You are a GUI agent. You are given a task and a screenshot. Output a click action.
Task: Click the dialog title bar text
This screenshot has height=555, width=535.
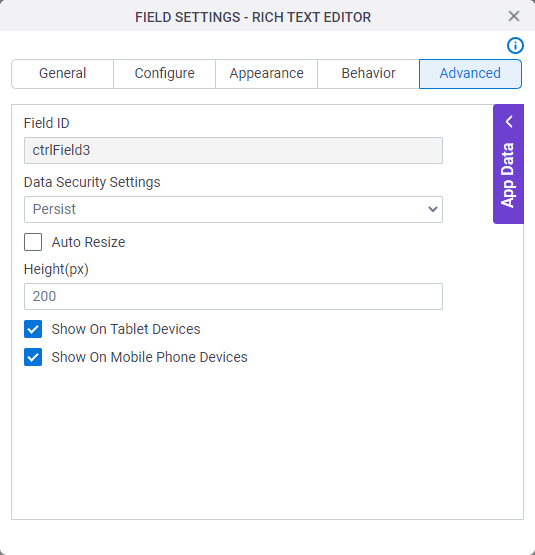253,17
